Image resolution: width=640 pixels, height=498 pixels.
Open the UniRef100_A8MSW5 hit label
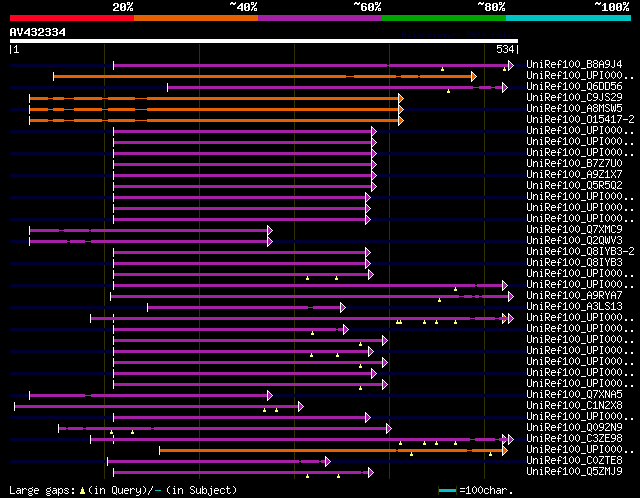tap(574, 109)
